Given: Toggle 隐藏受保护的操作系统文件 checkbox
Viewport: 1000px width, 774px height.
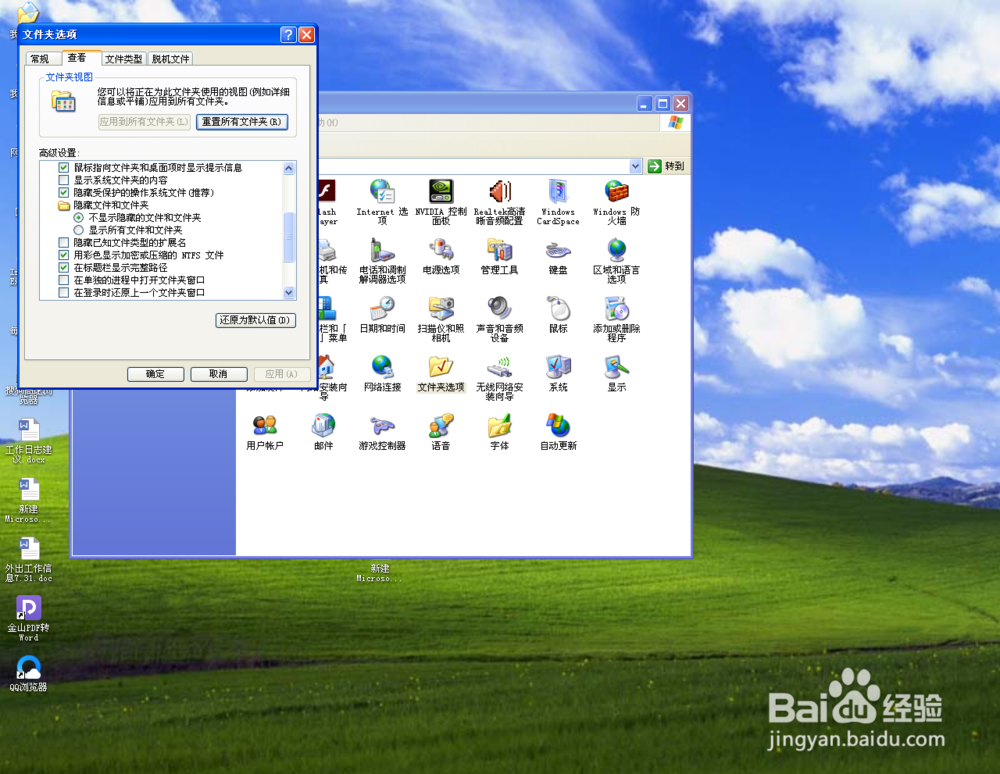Looking at the screenshot, I should pyautogui.click(x=64, y=193).
